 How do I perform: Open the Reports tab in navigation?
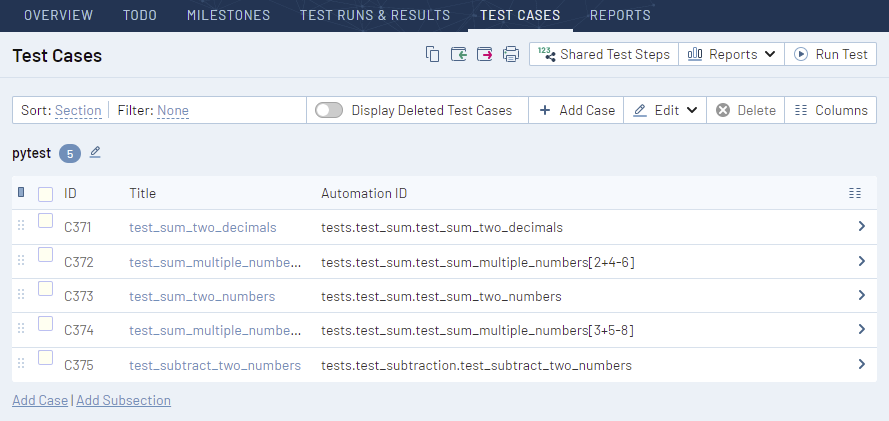click(620, 15)
